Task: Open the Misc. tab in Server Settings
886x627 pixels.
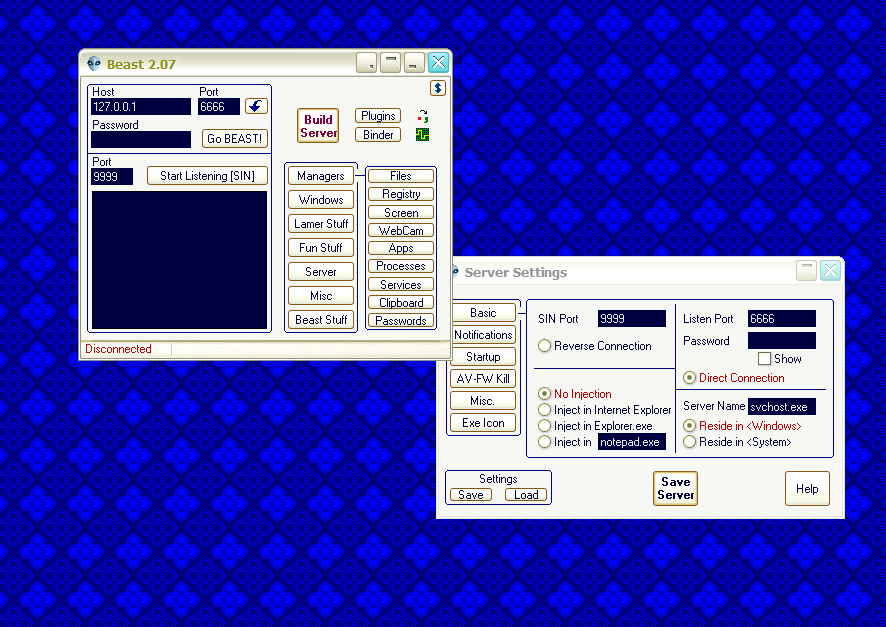Action: coord(483,400)
